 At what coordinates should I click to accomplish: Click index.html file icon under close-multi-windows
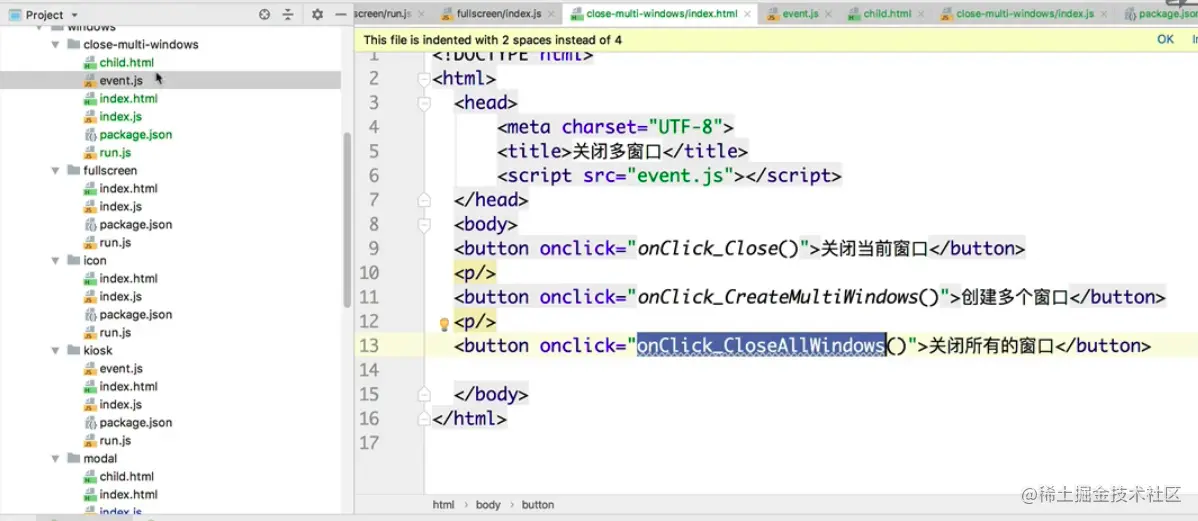pyautogui.click(x=90, y=99)
